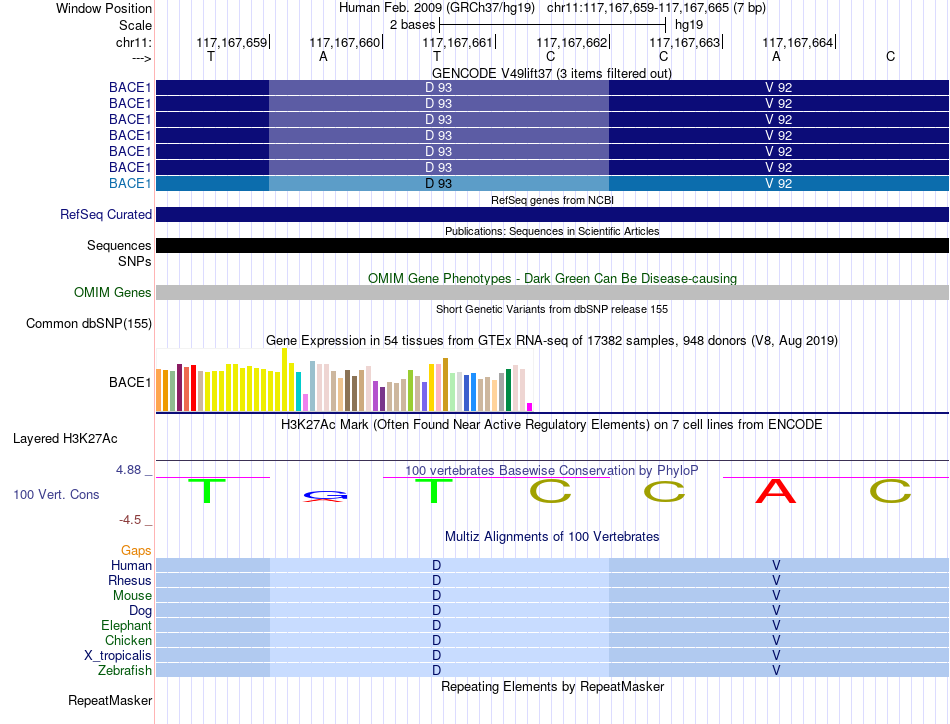
Task: Open the RefSeq Curated track label
Action: click(106, 214)
